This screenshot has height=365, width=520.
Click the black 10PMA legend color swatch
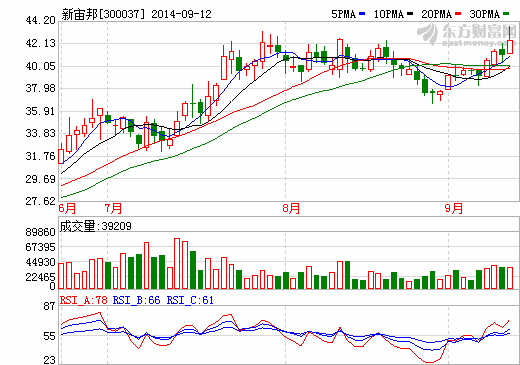pos(410,14)
